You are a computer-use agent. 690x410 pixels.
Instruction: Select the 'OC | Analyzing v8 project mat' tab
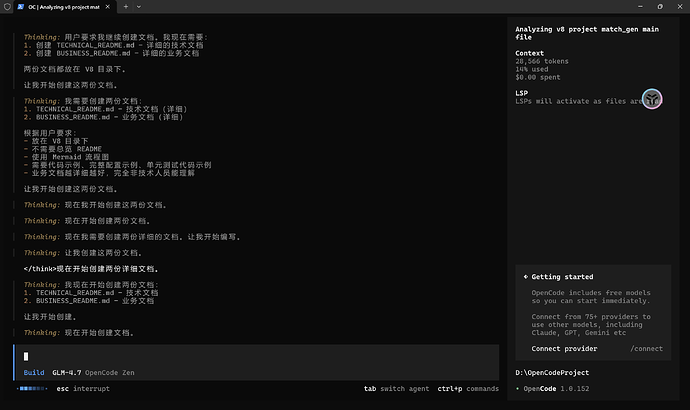pyautogui.click(x=65, y=7)
